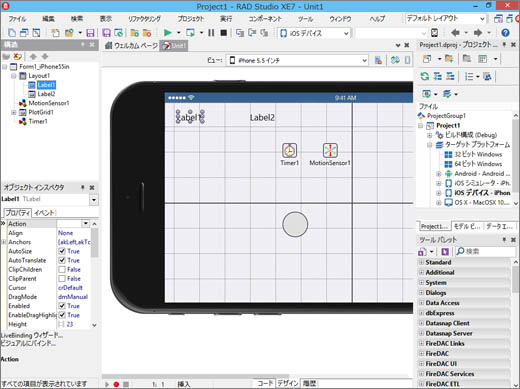
Task: Open the File menu
Action: point(17,19)
